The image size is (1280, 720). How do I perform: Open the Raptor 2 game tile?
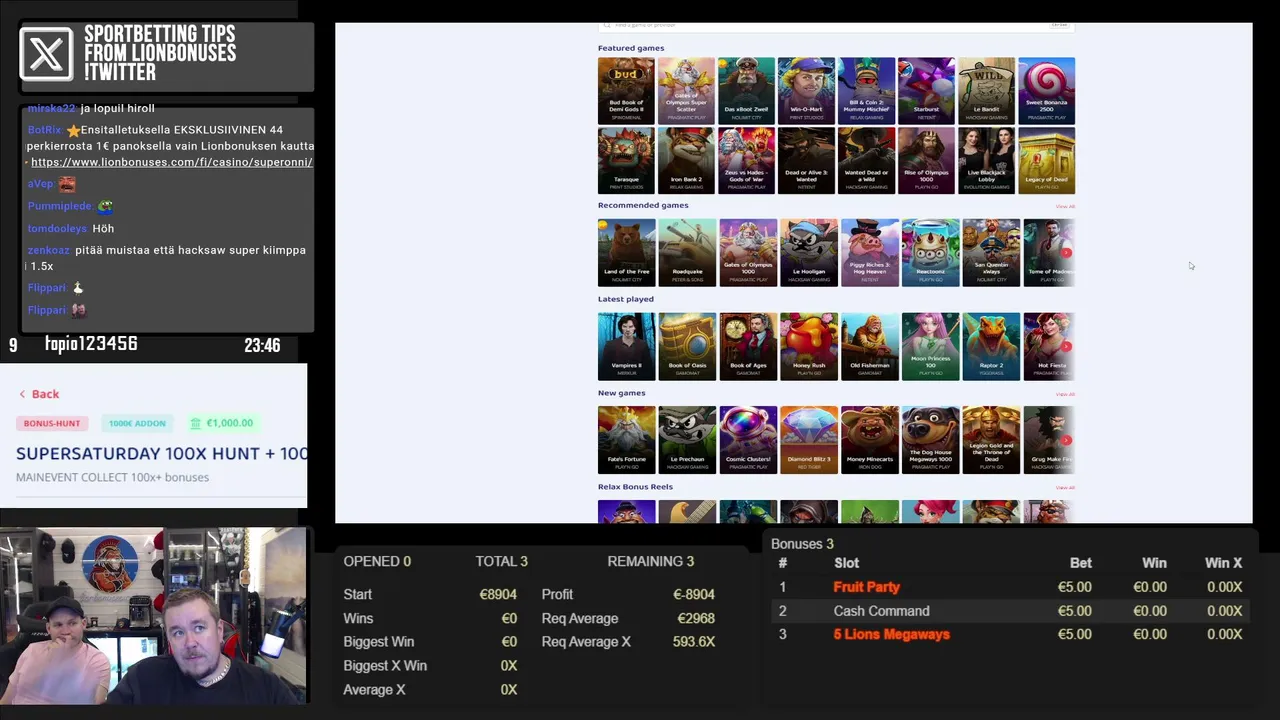tap(991, 346)
